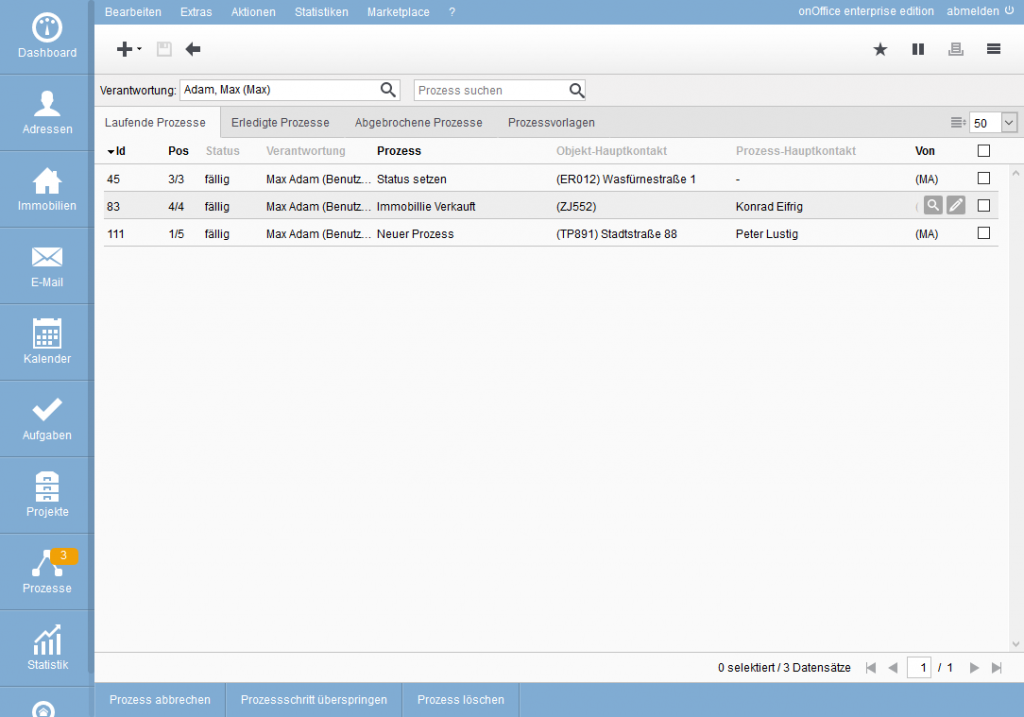Click contact 'Peter Lustig'
Image resolution: width=1024 pixels, height=717 pixels.
[767, 234]
